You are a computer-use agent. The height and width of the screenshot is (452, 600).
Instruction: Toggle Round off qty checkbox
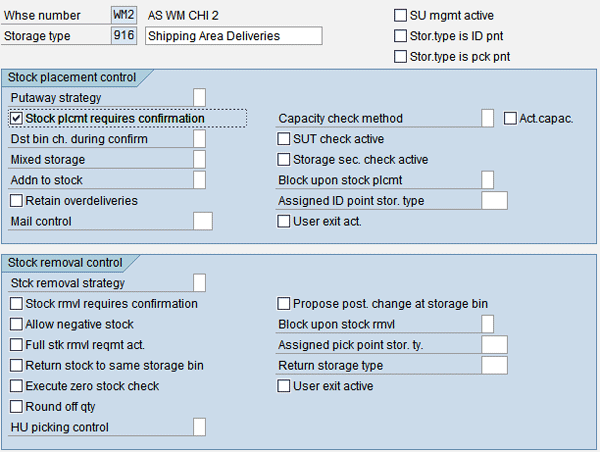[17, 407]
